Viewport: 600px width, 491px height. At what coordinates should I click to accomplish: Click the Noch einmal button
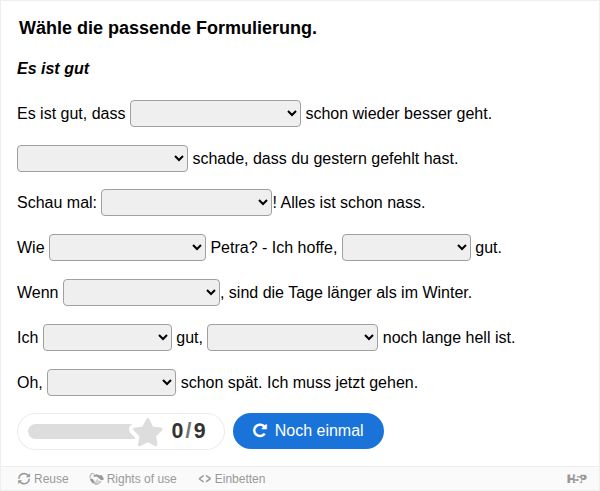[308, 431]
